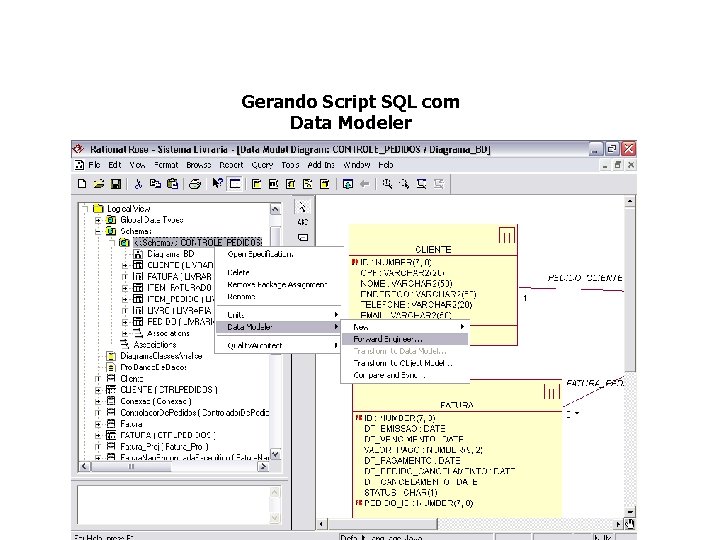Click the diagram horizontal scrollbar left arrow

[x=322, y=523]
